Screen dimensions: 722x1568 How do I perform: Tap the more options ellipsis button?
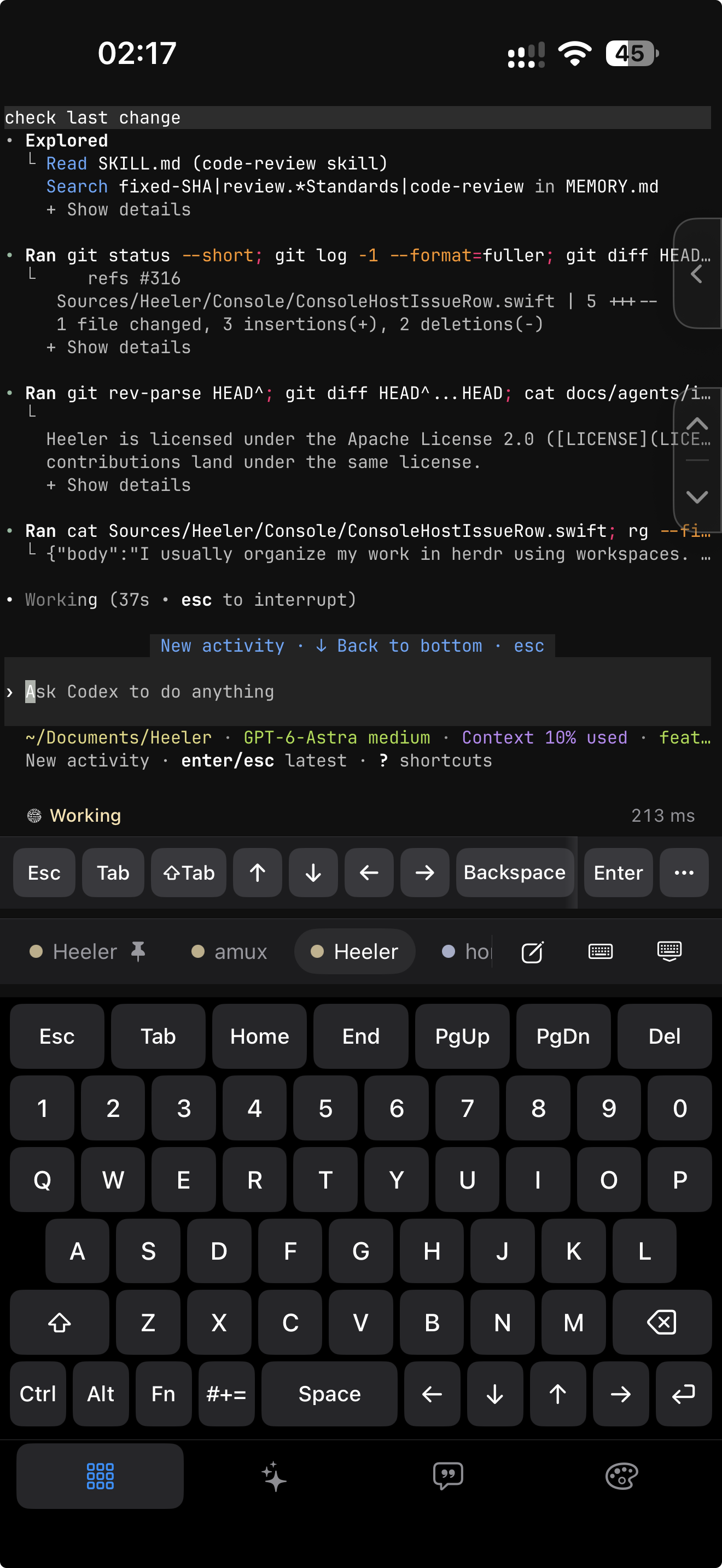(x=684, y=872)
